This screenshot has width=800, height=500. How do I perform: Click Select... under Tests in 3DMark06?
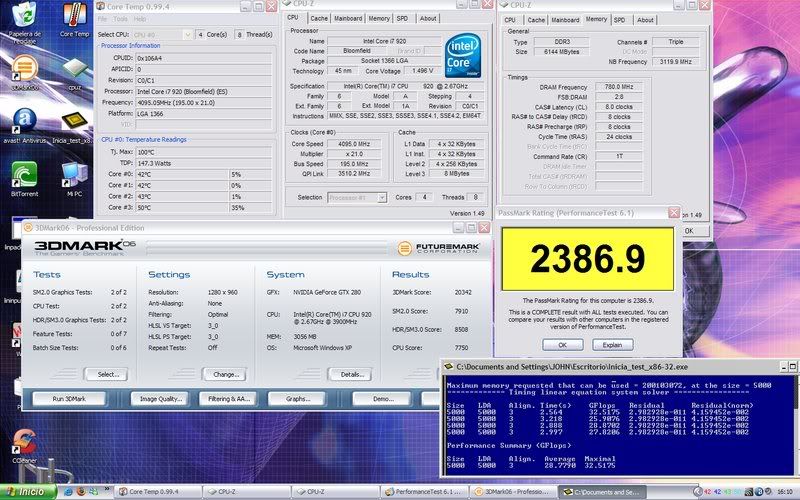point(107,374)
